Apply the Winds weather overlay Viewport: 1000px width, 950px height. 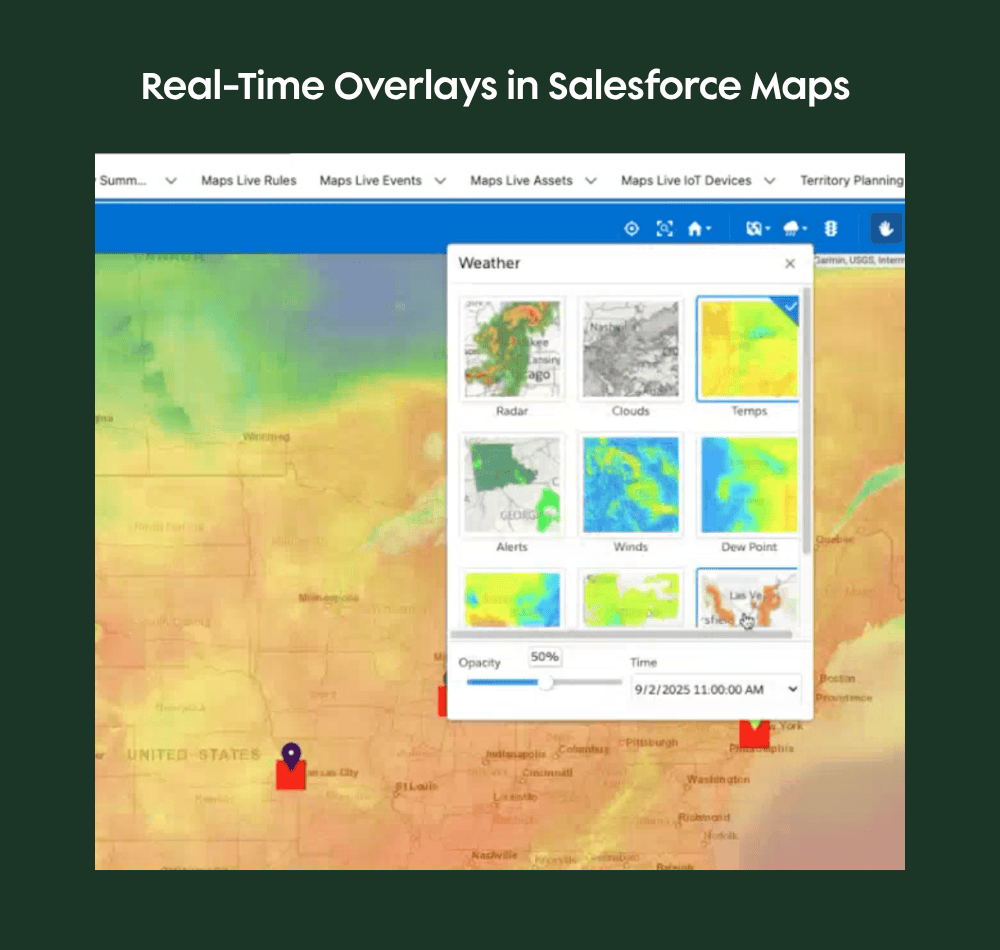point(631,484)
